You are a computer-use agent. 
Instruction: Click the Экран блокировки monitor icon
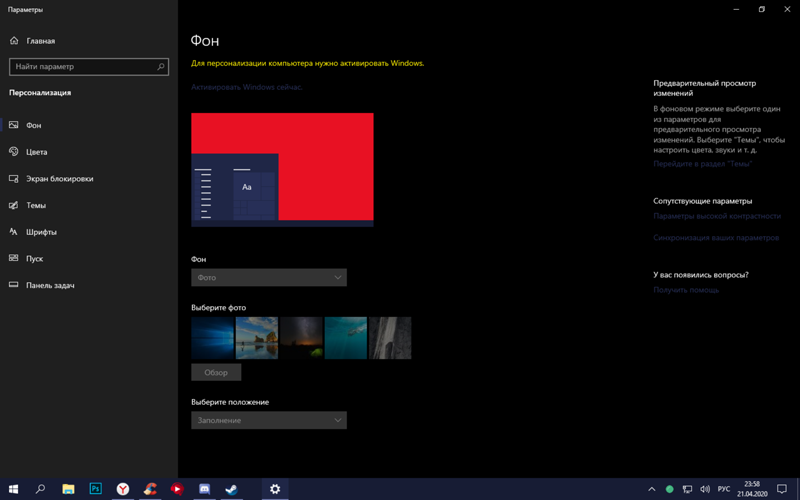14,179
